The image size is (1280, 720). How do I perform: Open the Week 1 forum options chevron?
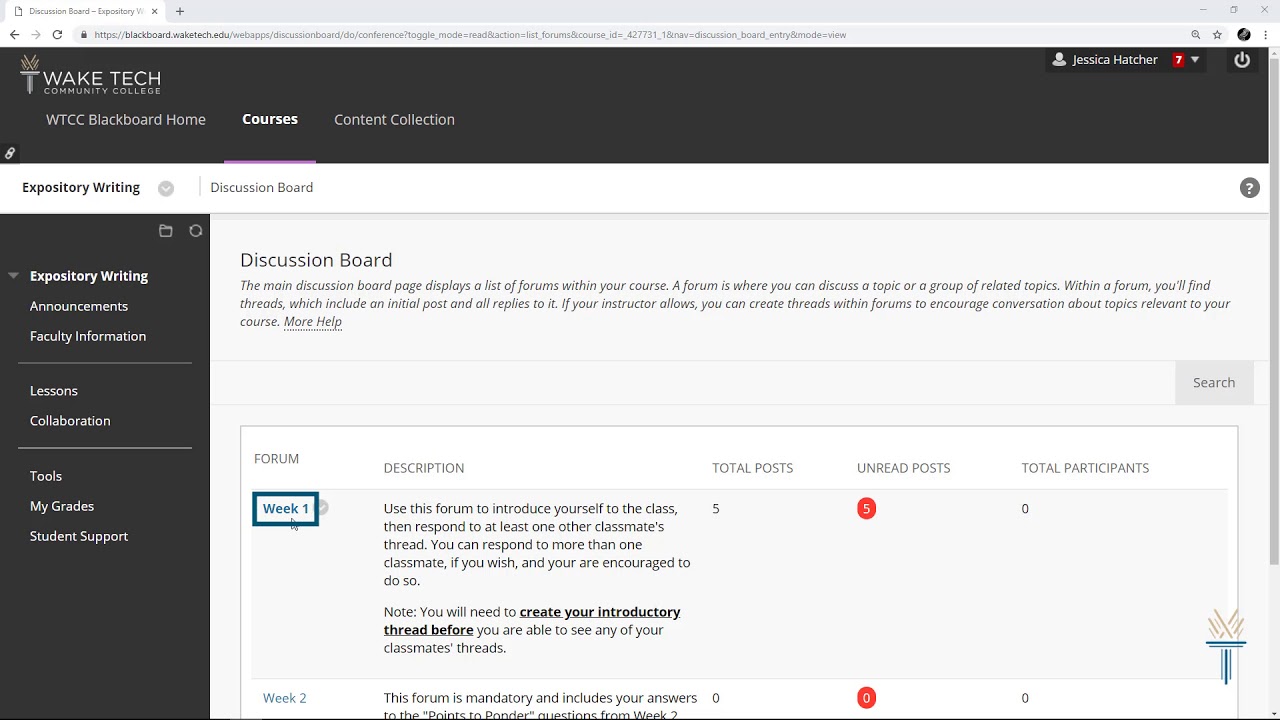[x=322, y=508]
